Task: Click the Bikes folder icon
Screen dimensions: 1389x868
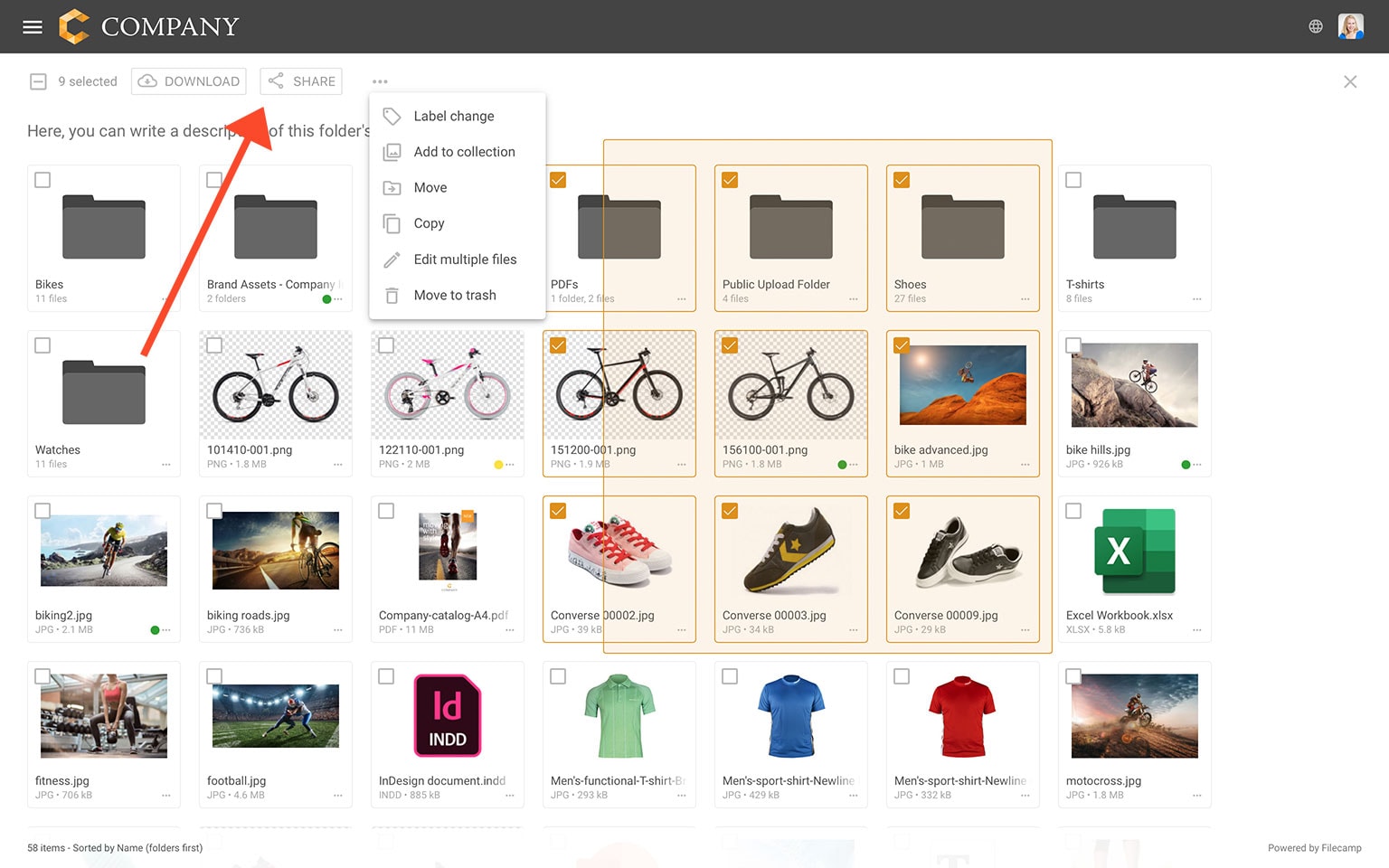Action: coord(104,226)
